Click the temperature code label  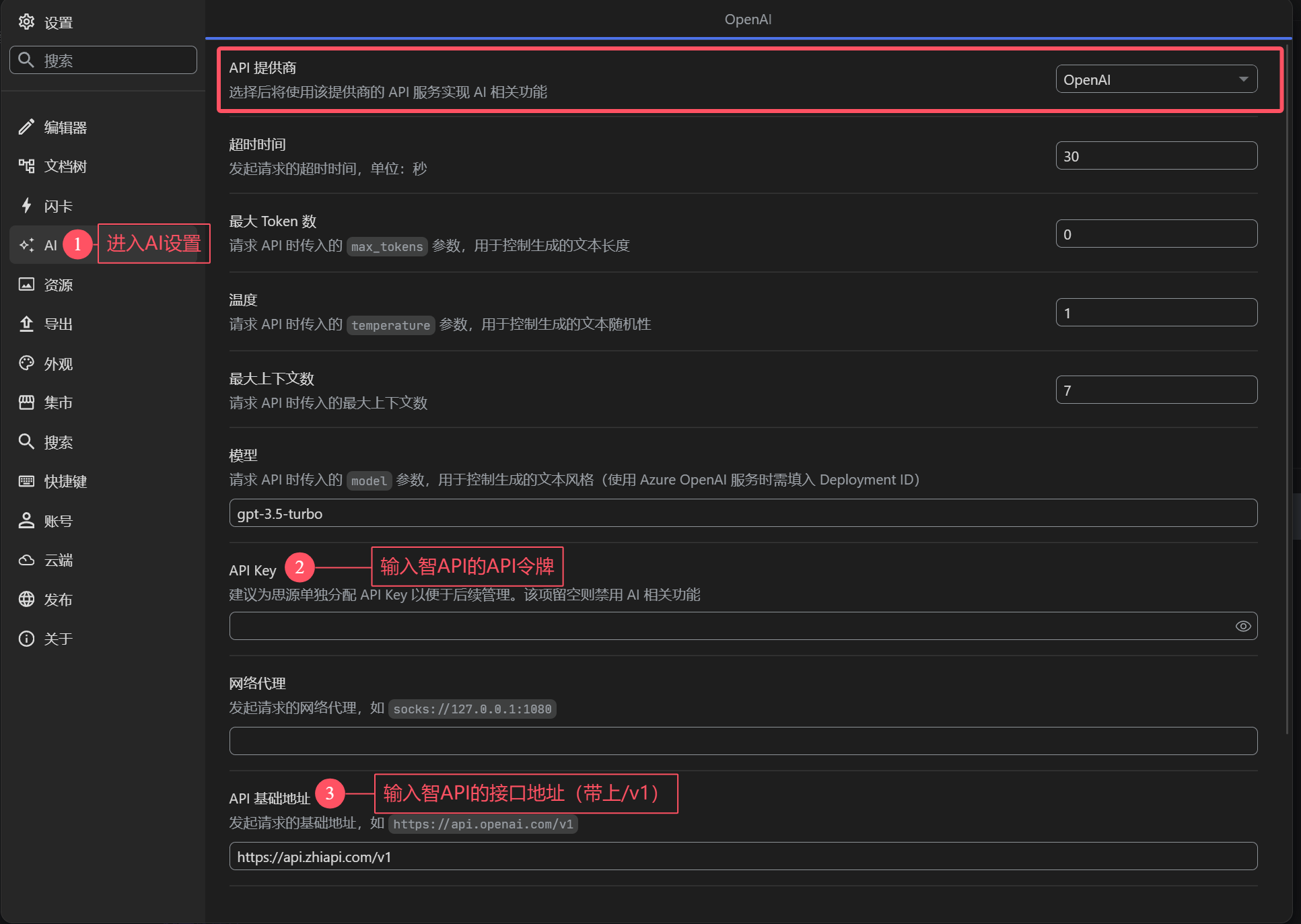[x=390, y=325]
